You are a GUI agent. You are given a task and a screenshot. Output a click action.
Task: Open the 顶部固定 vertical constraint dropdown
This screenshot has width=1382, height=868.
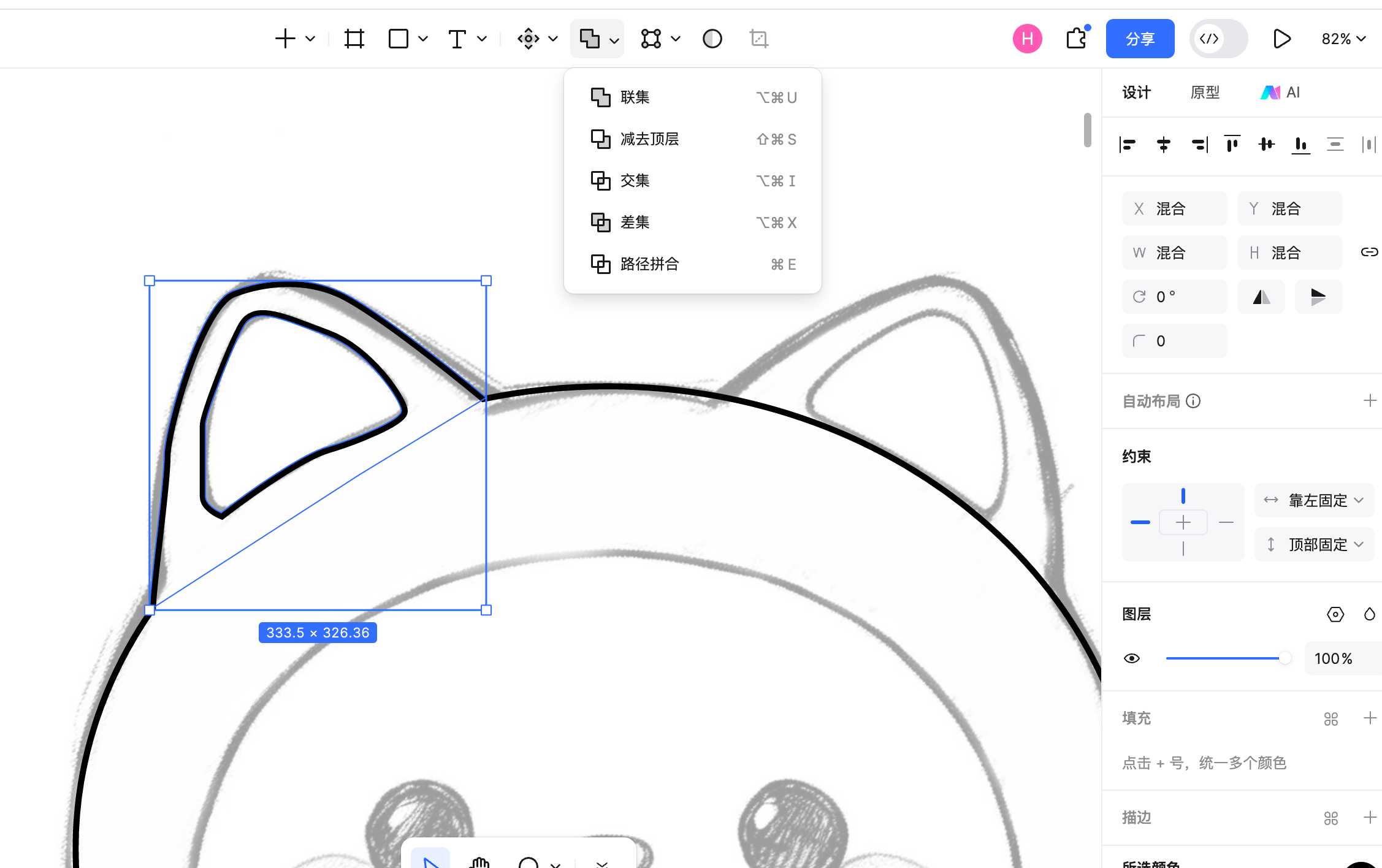pos(1314,544)
